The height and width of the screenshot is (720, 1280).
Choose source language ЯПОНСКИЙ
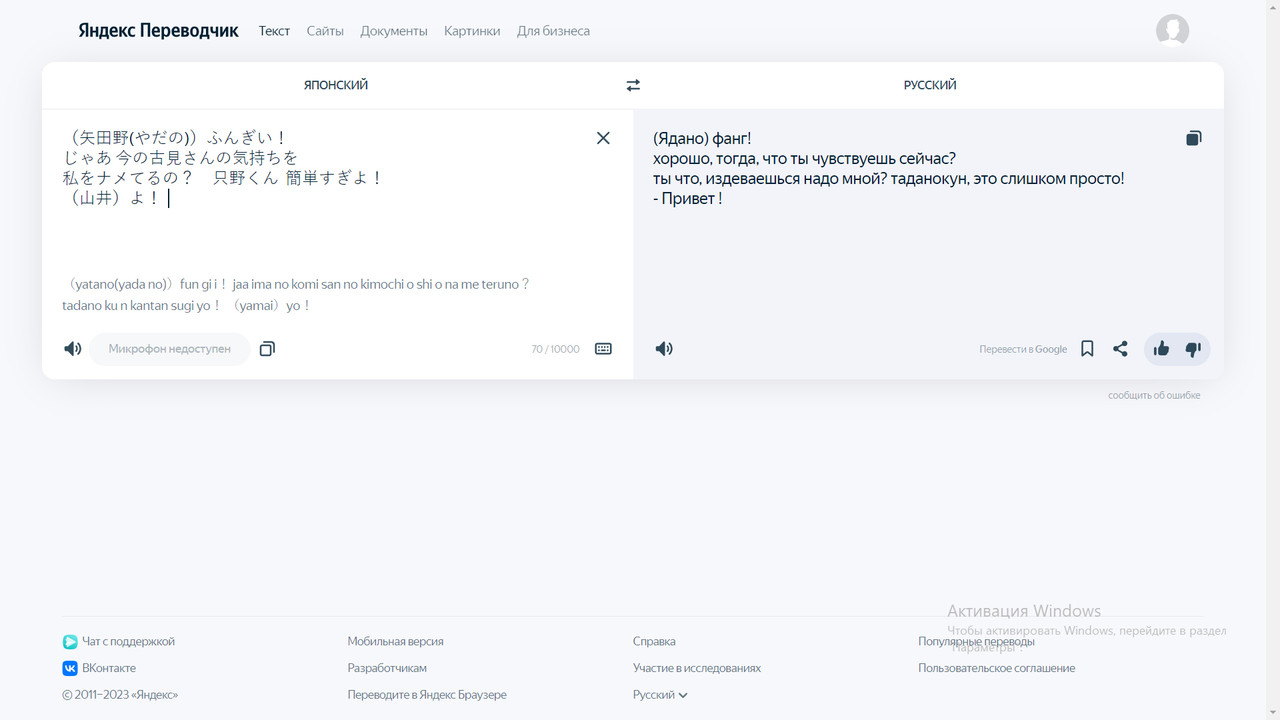[x=336, y=85]
